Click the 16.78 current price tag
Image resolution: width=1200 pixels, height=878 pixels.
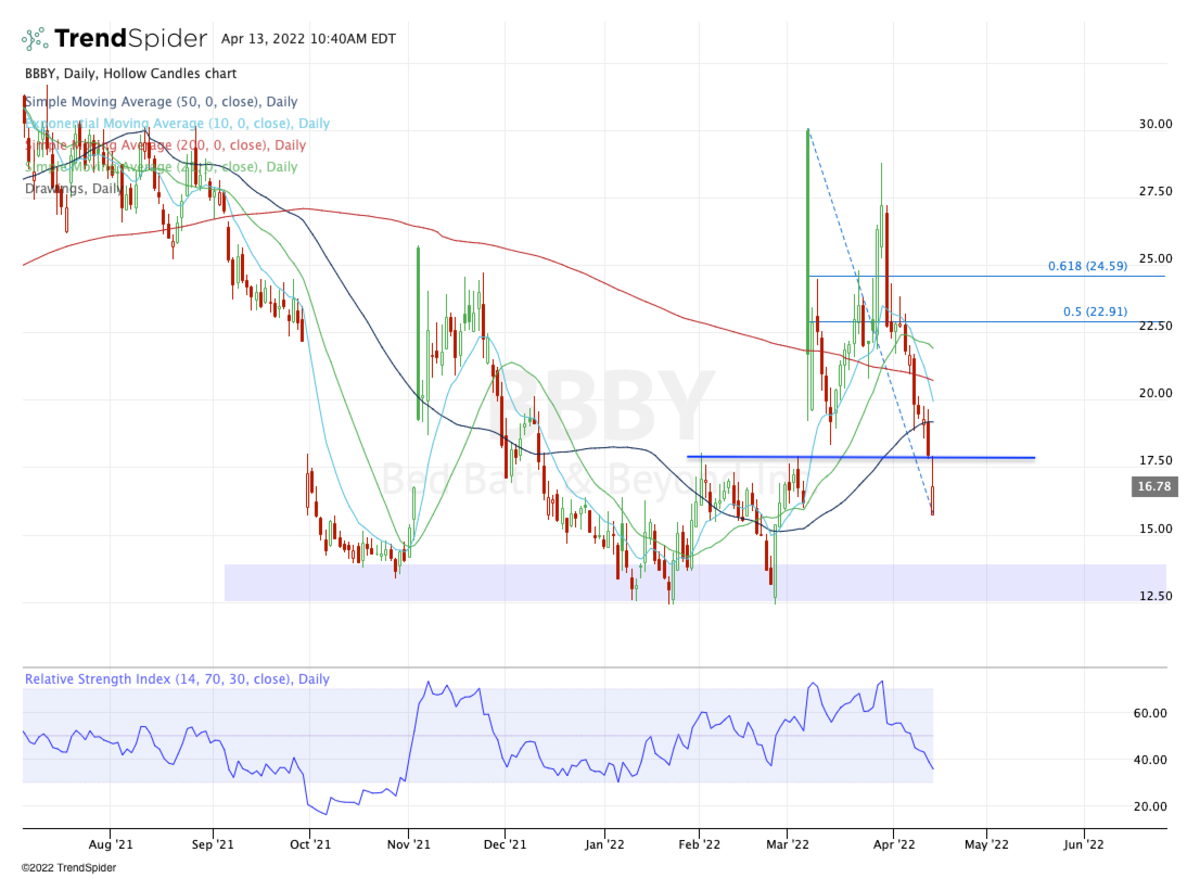pyautogui.click(x=1151, y=487)
